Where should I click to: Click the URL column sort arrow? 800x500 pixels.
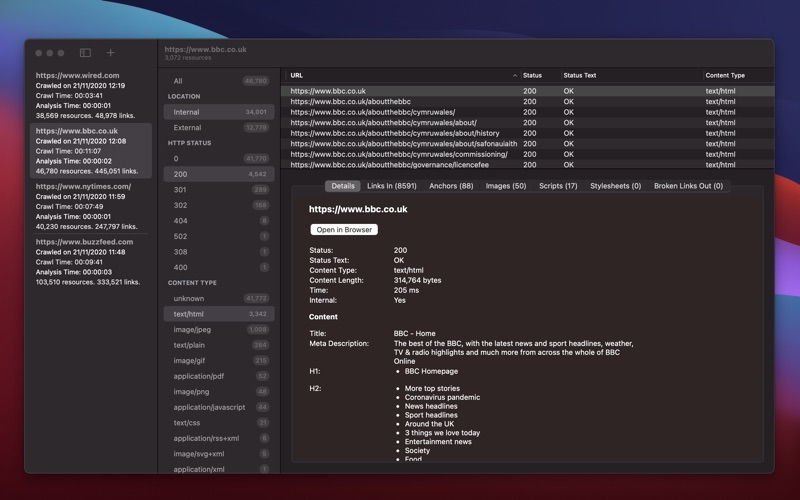(514, 75)
